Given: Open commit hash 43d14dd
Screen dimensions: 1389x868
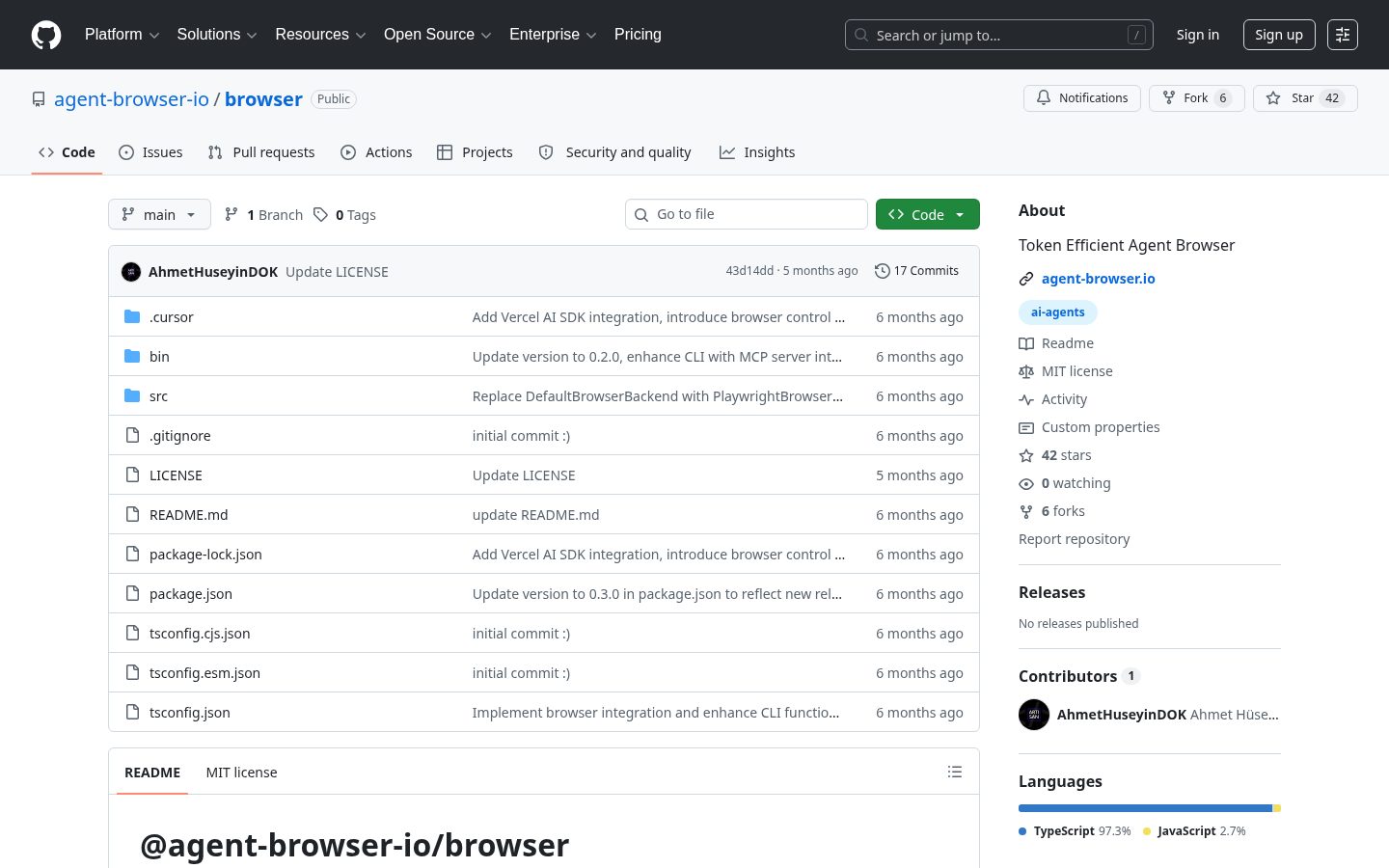Looking at the screenshot, I should pos(749,271).
